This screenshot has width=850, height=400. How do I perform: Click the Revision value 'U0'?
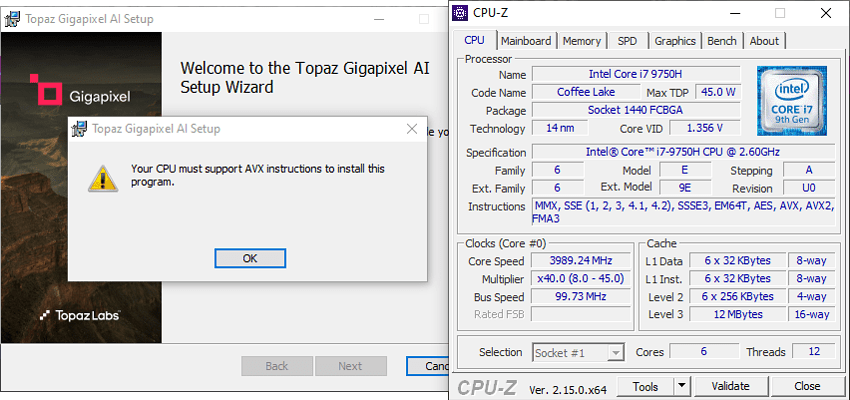point(809,188)
